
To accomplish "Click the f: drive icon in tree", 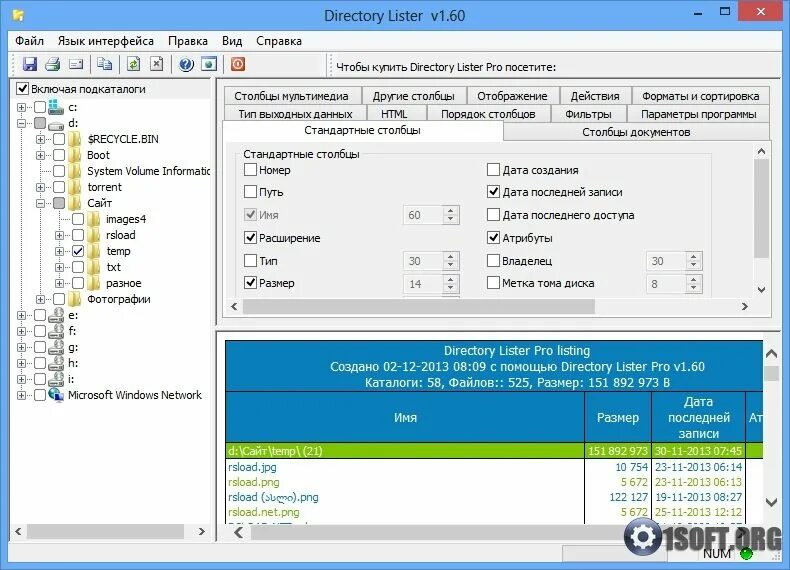I will pyautogui.click(x=56, y=331).
